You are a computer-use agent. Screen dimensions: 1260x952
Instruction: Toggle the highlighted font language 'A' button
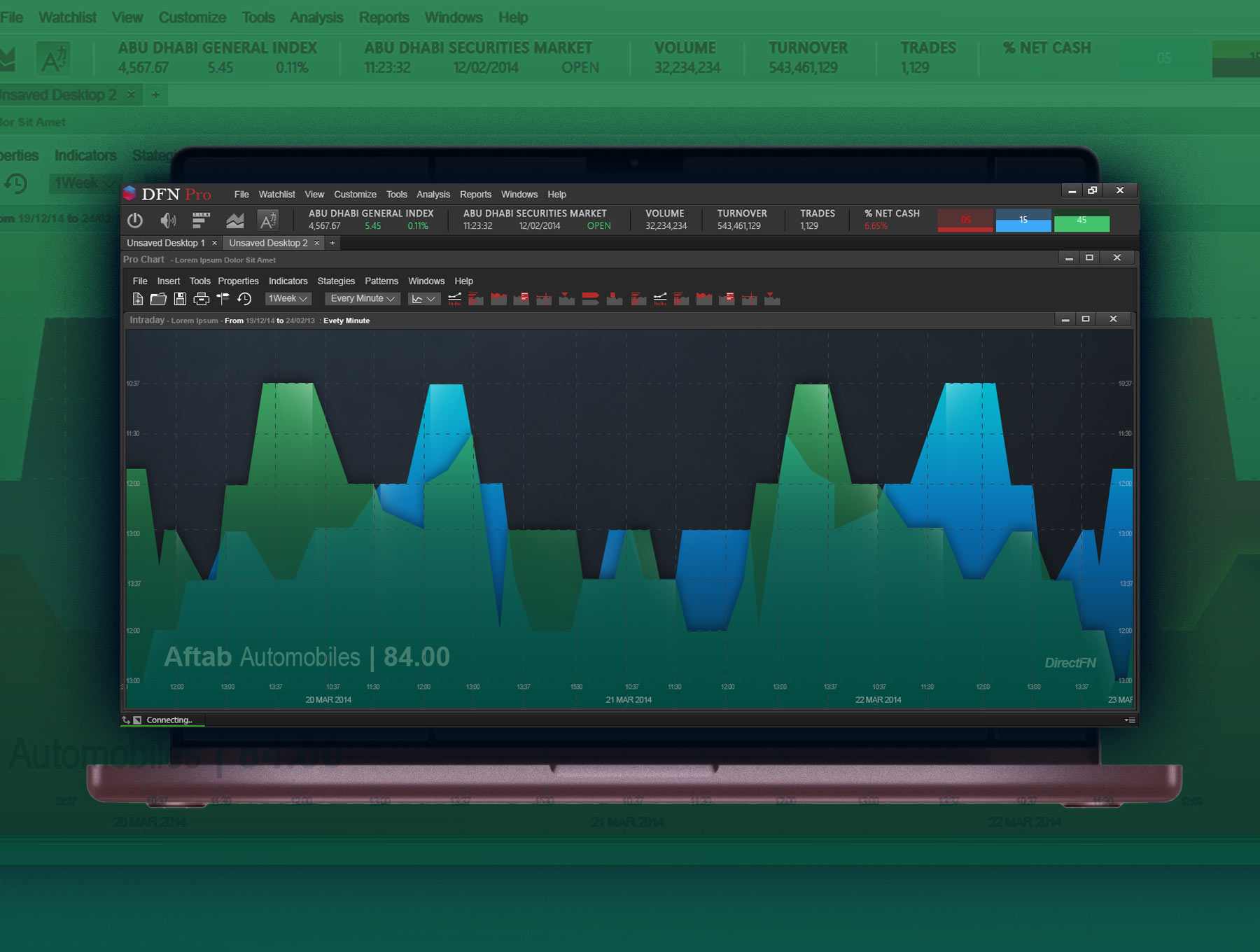(268, 220)
